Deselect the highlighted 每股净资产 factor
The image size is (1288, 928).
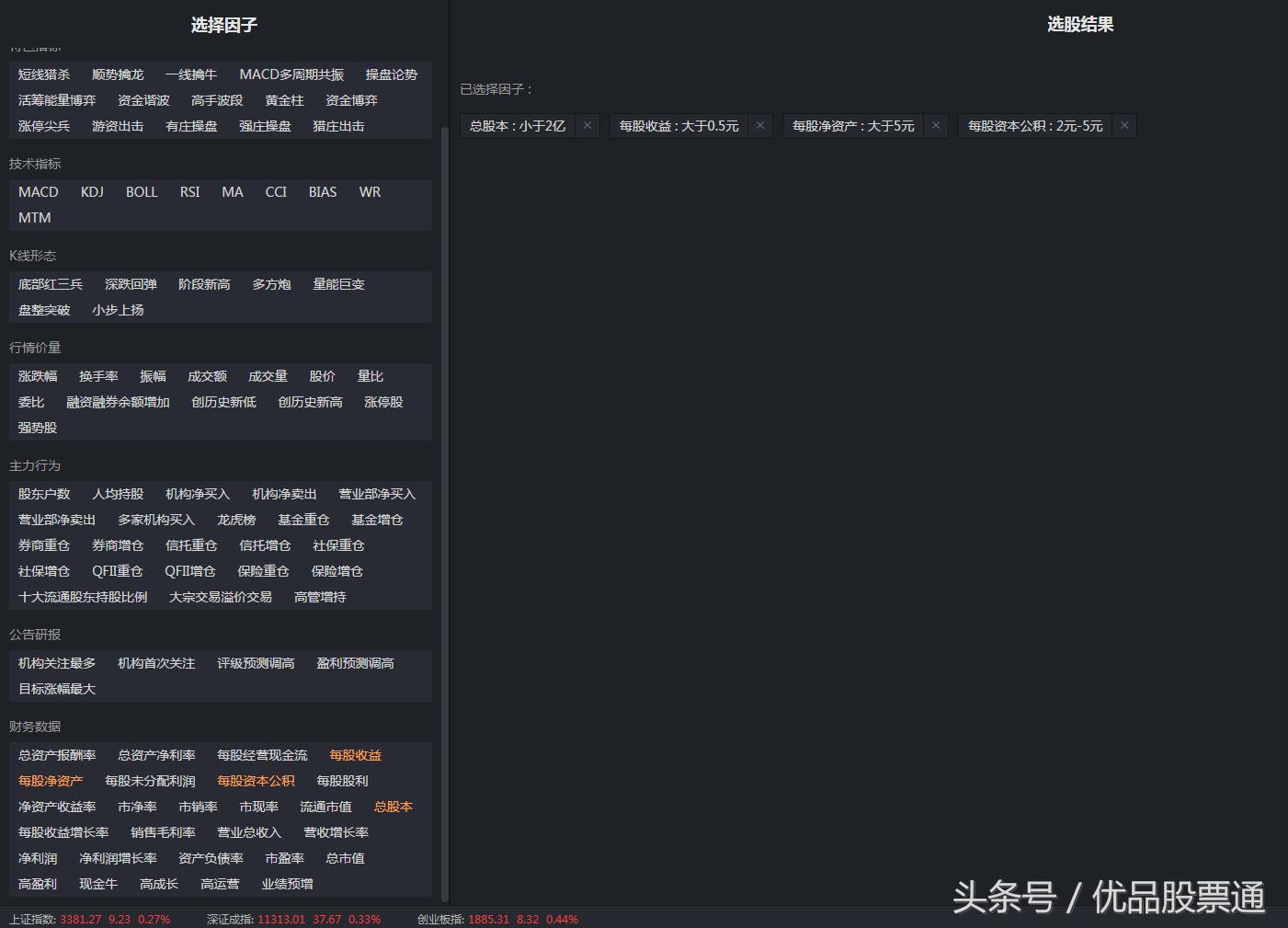pos(51,780)
